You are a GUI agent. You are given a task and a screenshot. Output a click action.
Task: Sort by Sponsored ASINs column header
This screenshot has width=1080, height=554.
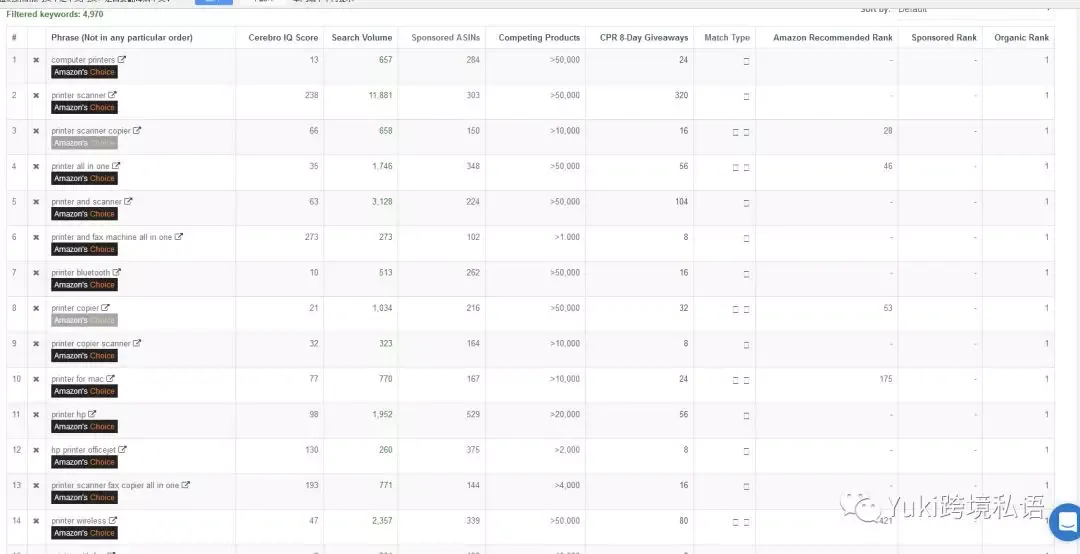point(446,38)
